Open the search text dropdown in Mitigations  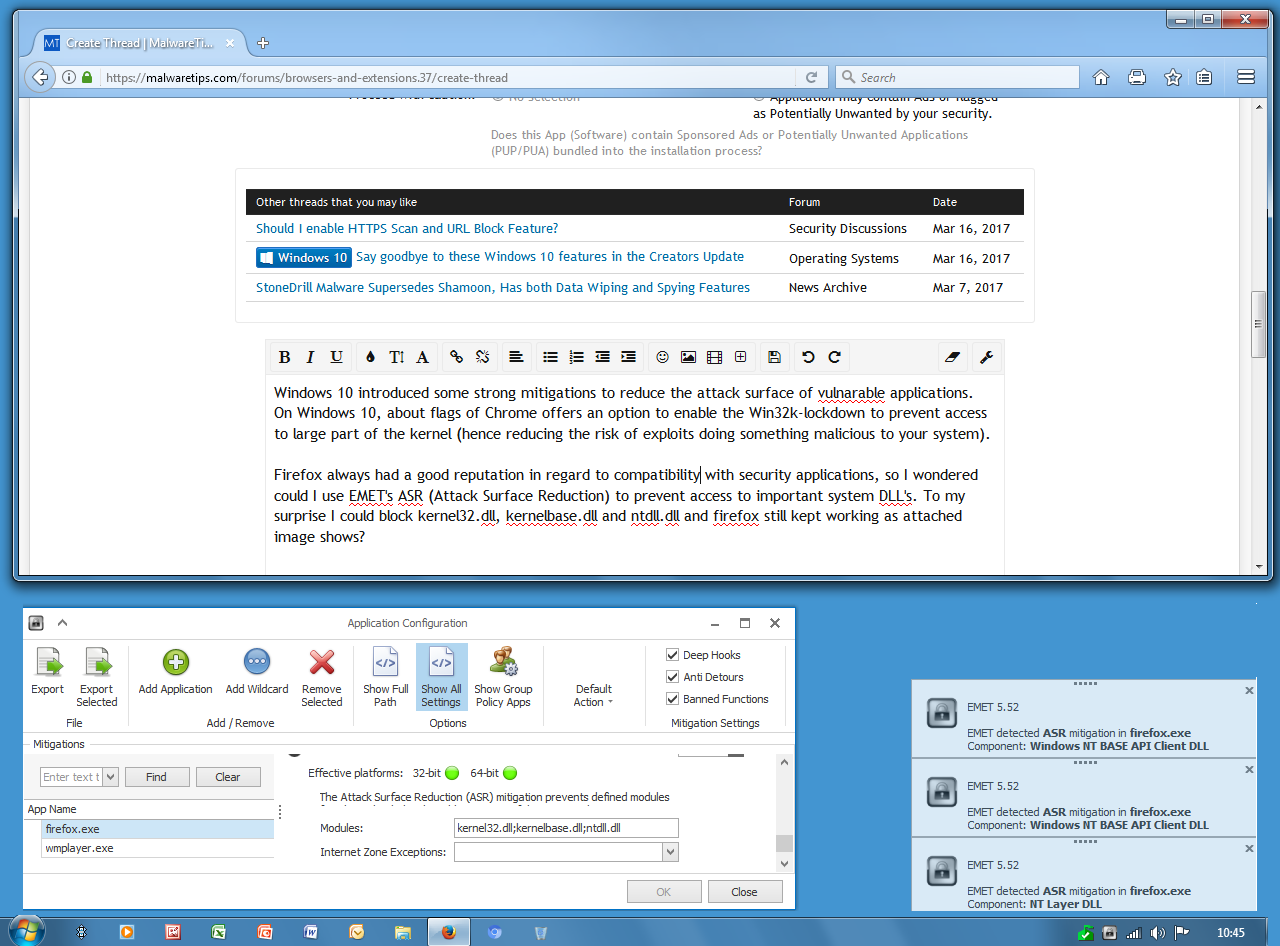point(110,777)
